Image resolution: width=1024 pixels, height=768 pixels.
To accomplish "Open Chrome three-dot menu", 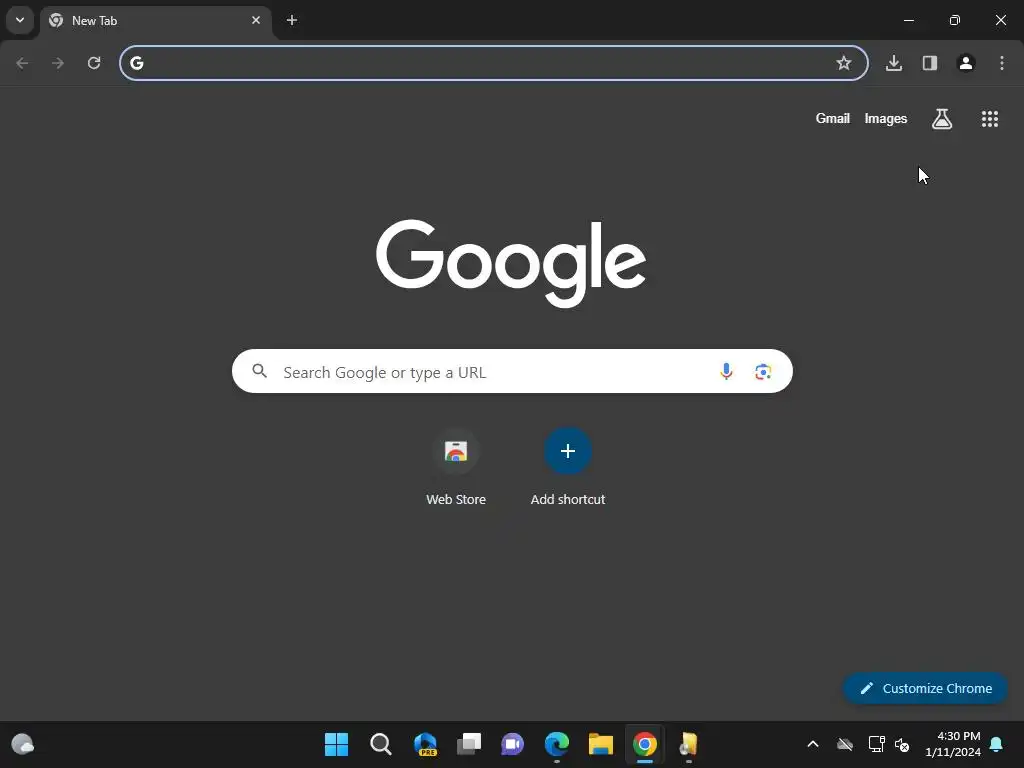I will click(x=1002, y=63).
